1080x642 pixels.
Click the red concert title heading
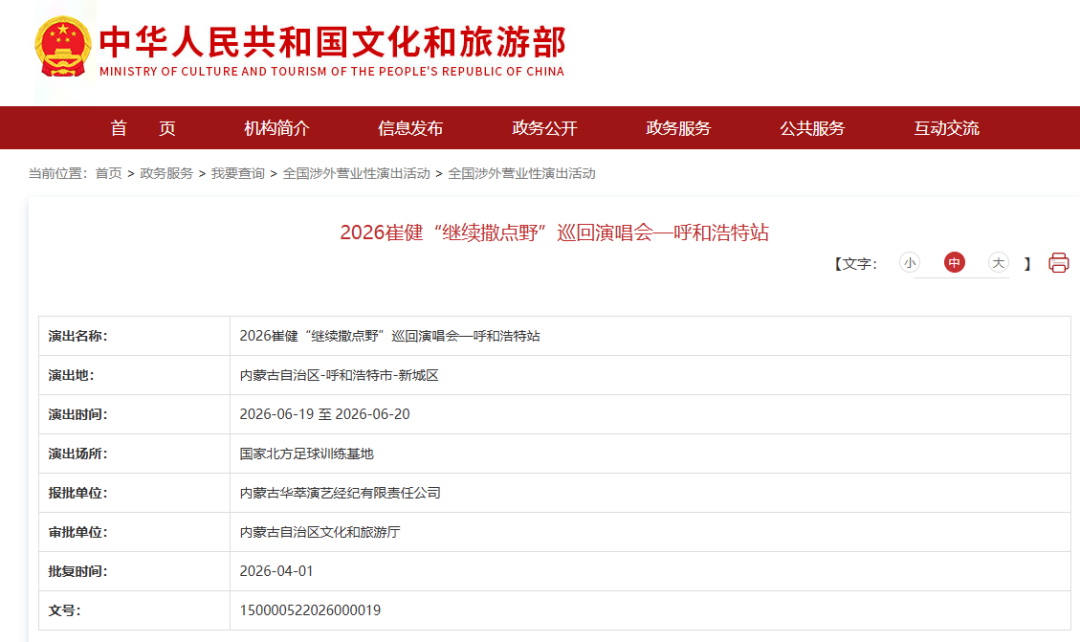point(554,233)
